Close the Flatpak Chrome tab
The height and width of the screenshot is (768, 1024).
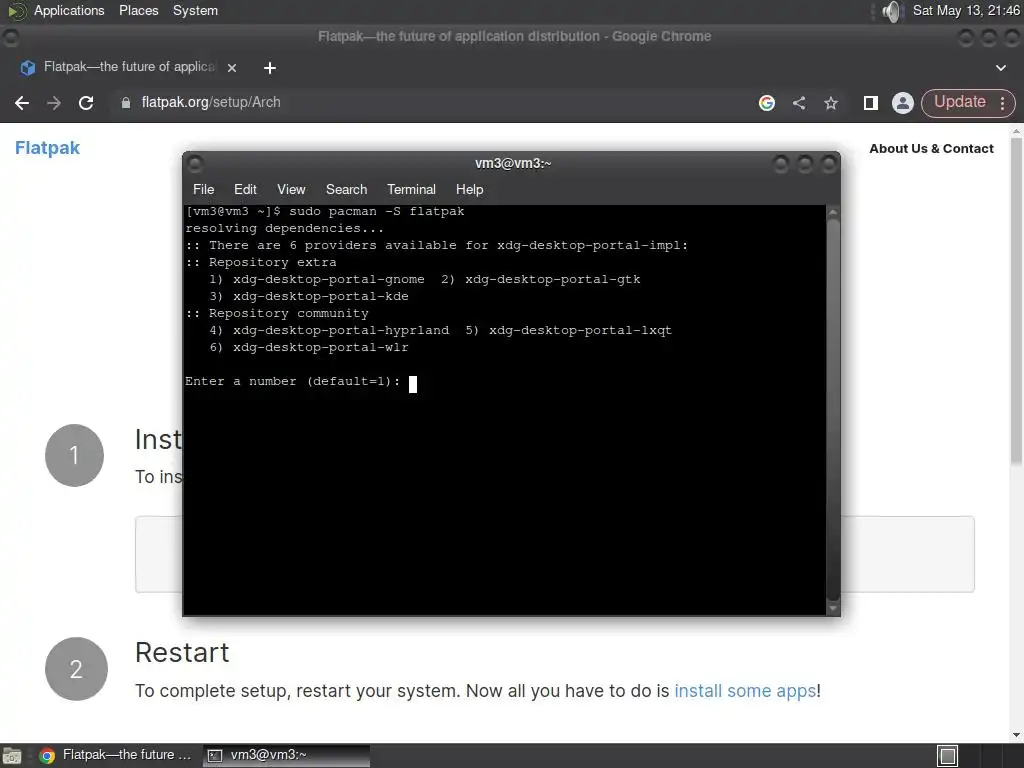click(x=232, y=67)
